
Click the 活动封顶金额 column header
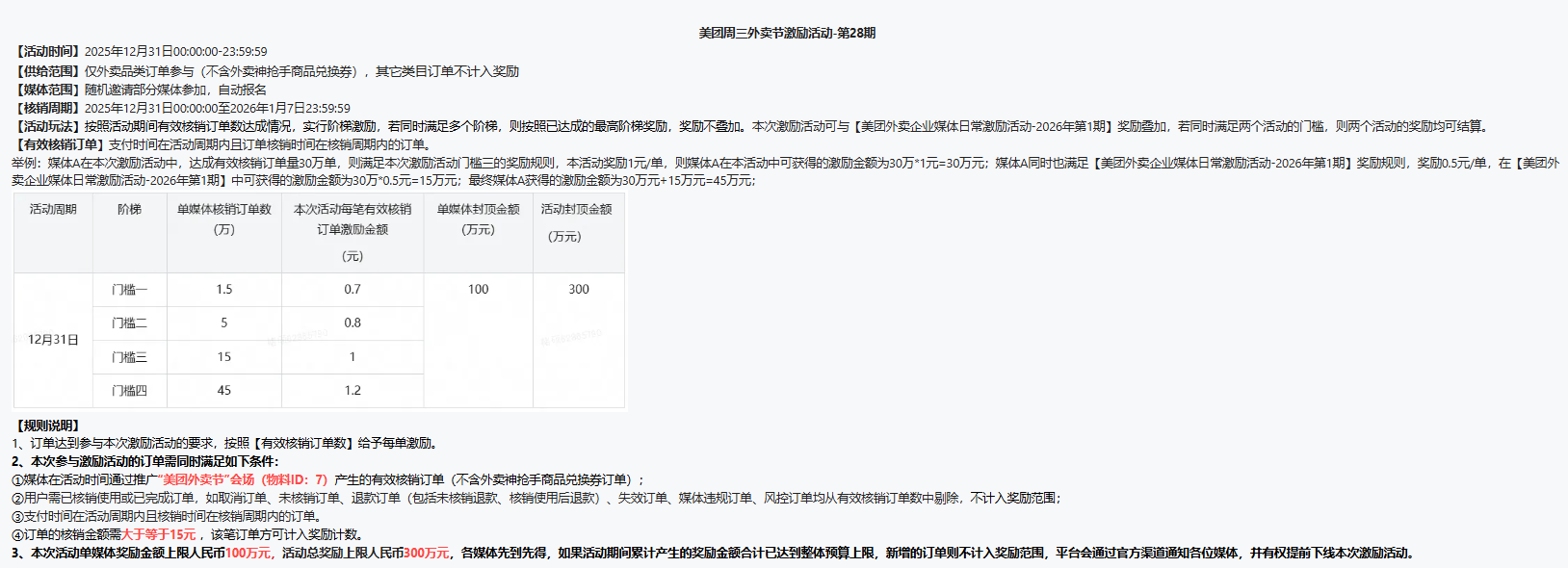[x=577, y=210]
